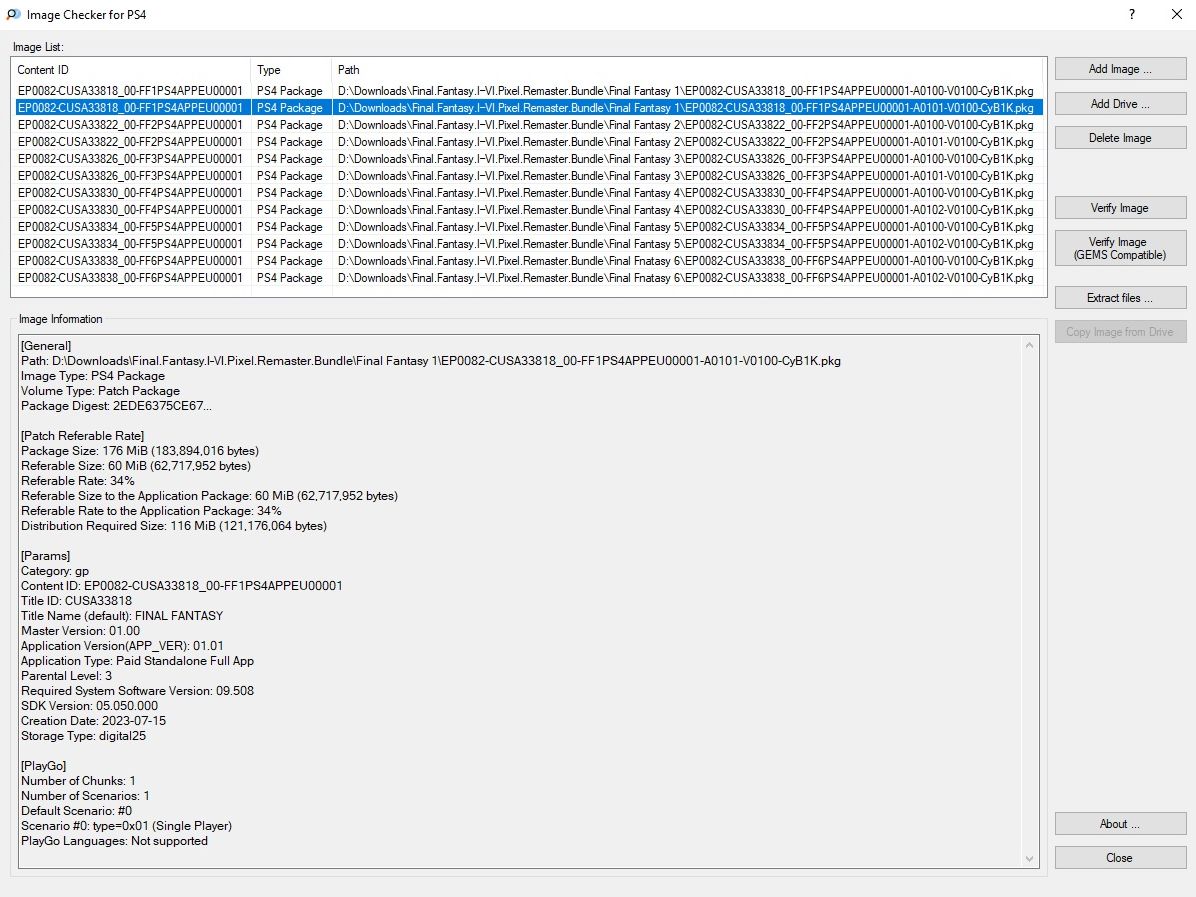Click the Storage Type: digital25 line

point(83,736)
